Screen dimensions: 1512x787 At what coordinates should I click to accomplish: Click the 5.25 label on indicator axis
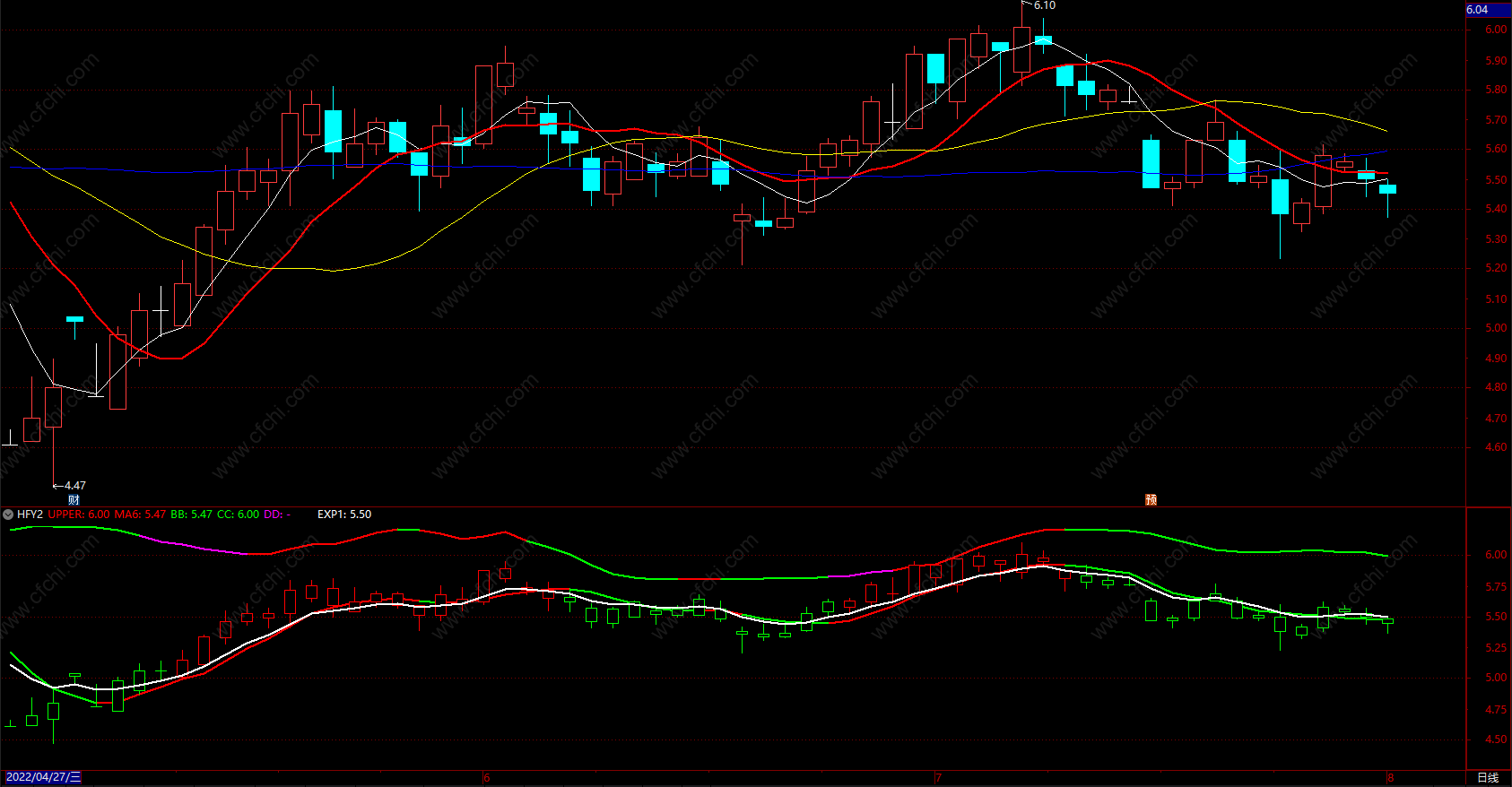[1496, 648]
